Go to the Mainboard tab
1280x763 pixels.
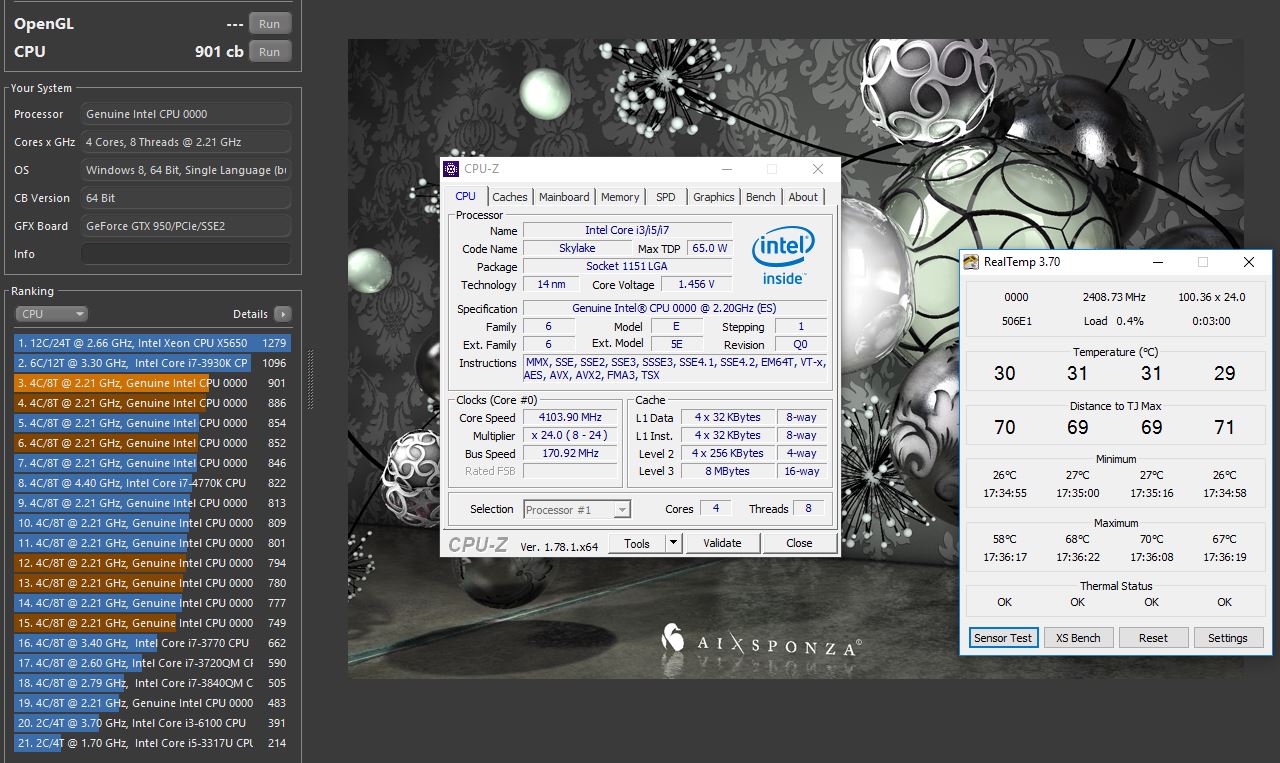564,197
